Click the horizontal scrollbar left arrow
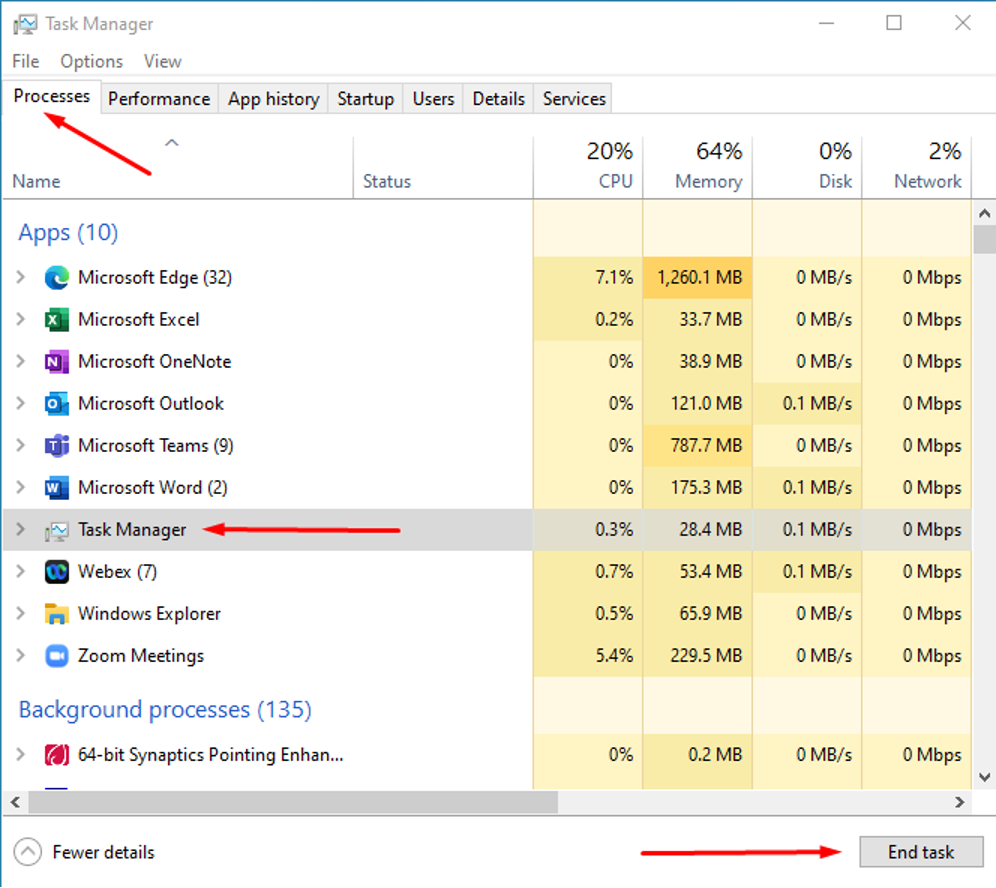 15,802
